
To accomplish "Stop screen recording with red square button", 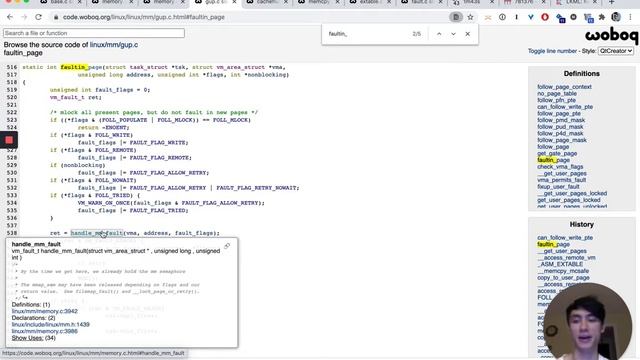I will click(9, 140).
